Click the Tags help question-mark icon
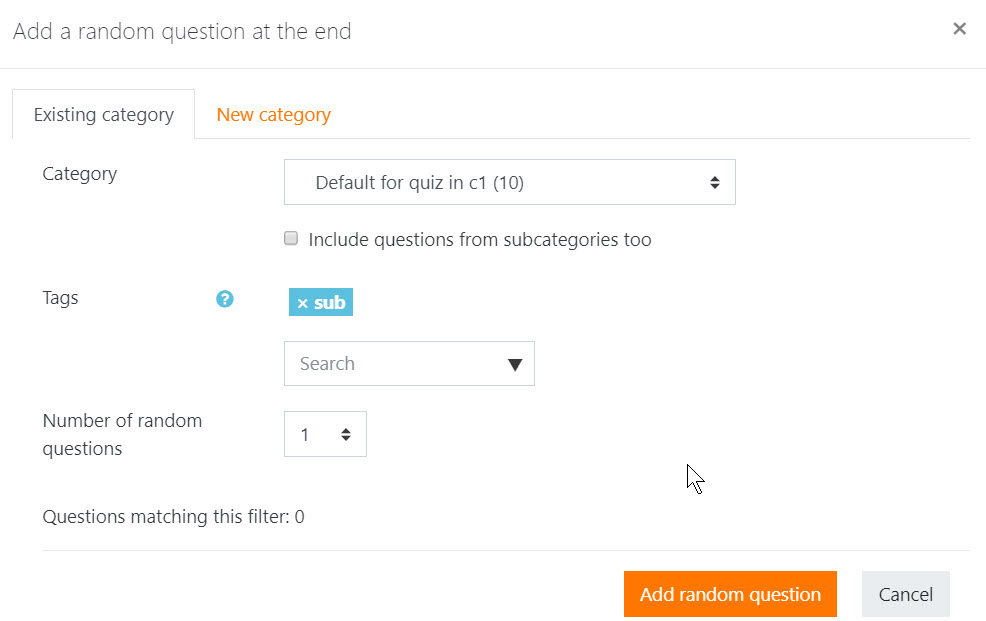The width and height of the screenshot is (986, 621). [224, 299]
